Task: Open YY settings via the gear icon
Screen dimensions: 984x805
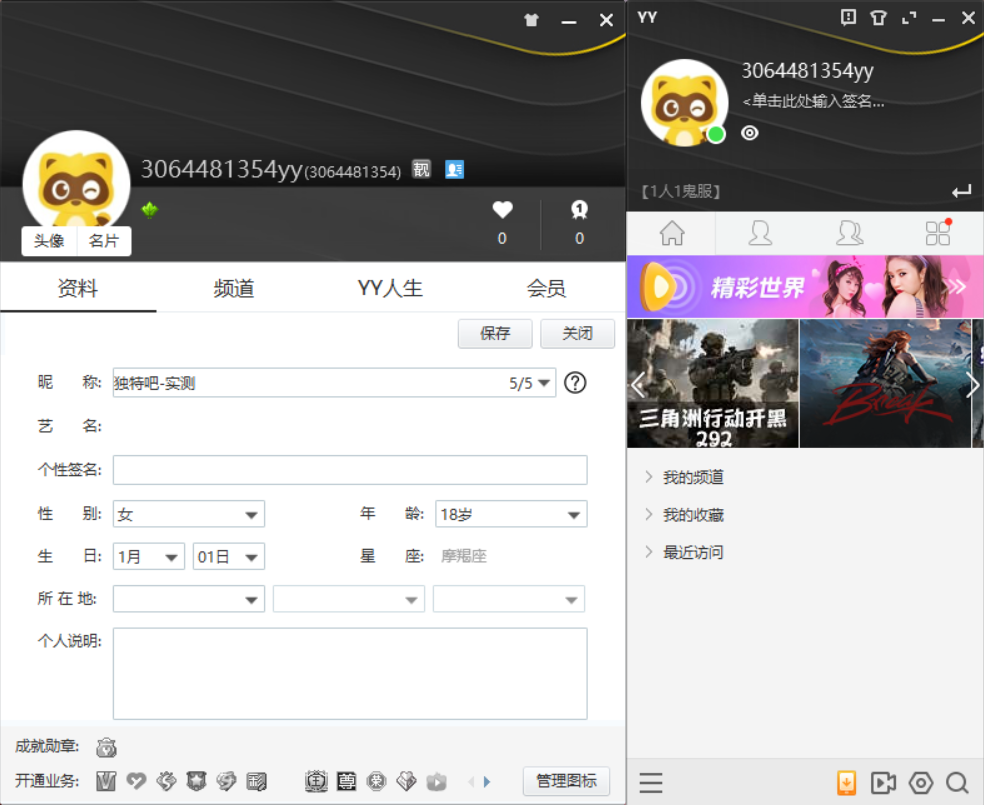Action: pyautogui.click(x=920, y=783)
